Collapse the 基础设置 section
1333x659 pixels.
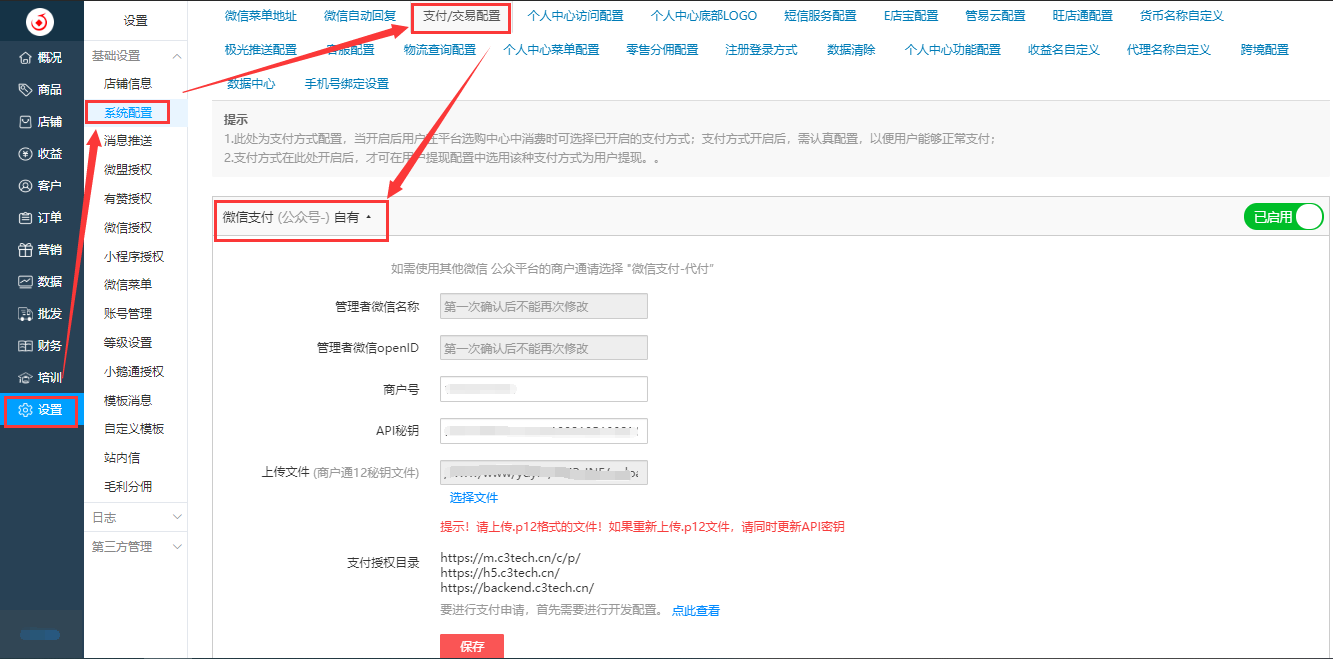(x=135, y=55)
